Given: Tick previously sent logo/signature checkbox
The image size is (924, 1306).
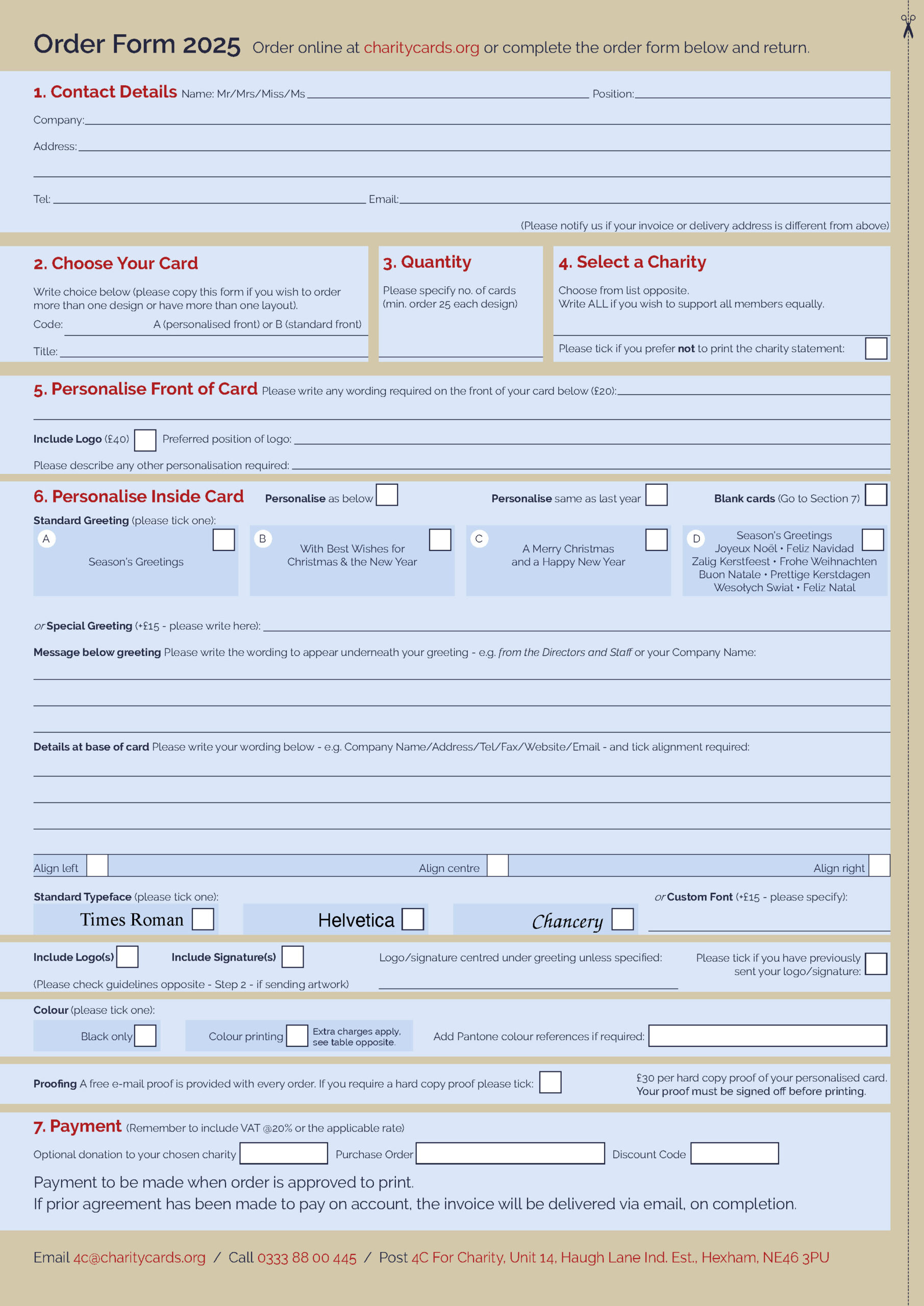Looking at the screenshot, I should (x=876, y=964).
